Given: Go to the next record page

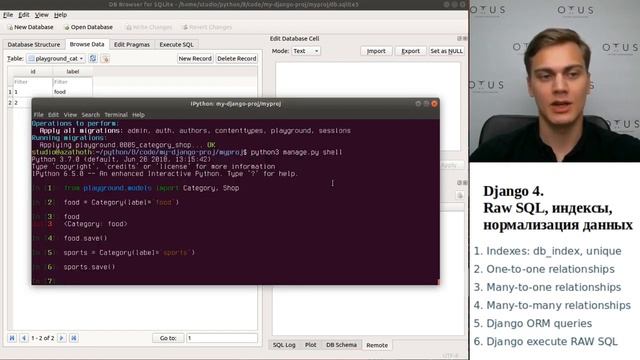Looking at the screenshot, I should click(62, 338).
